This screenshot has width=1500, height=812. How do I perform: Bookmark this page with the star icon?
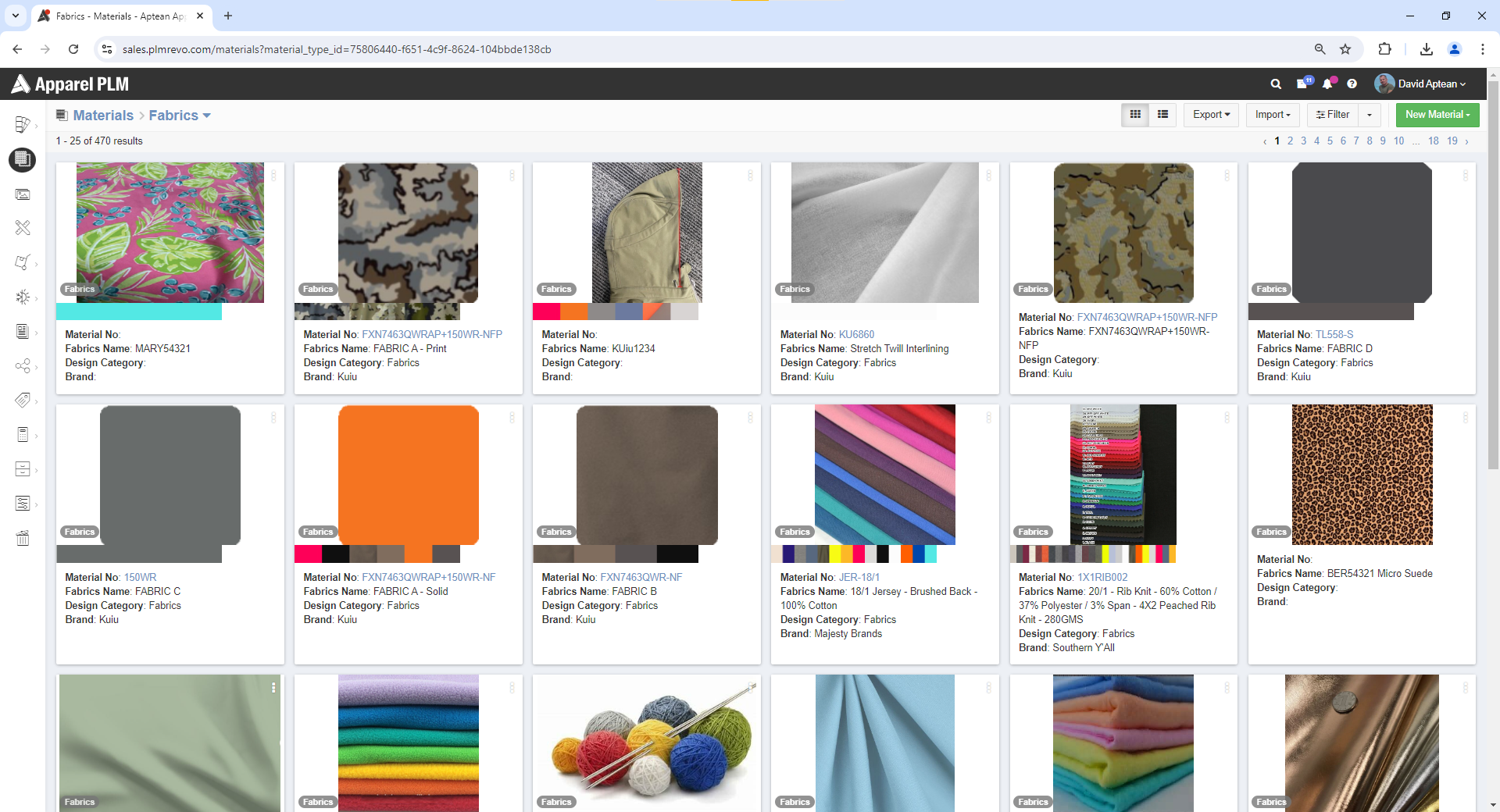click(1345, 49)
